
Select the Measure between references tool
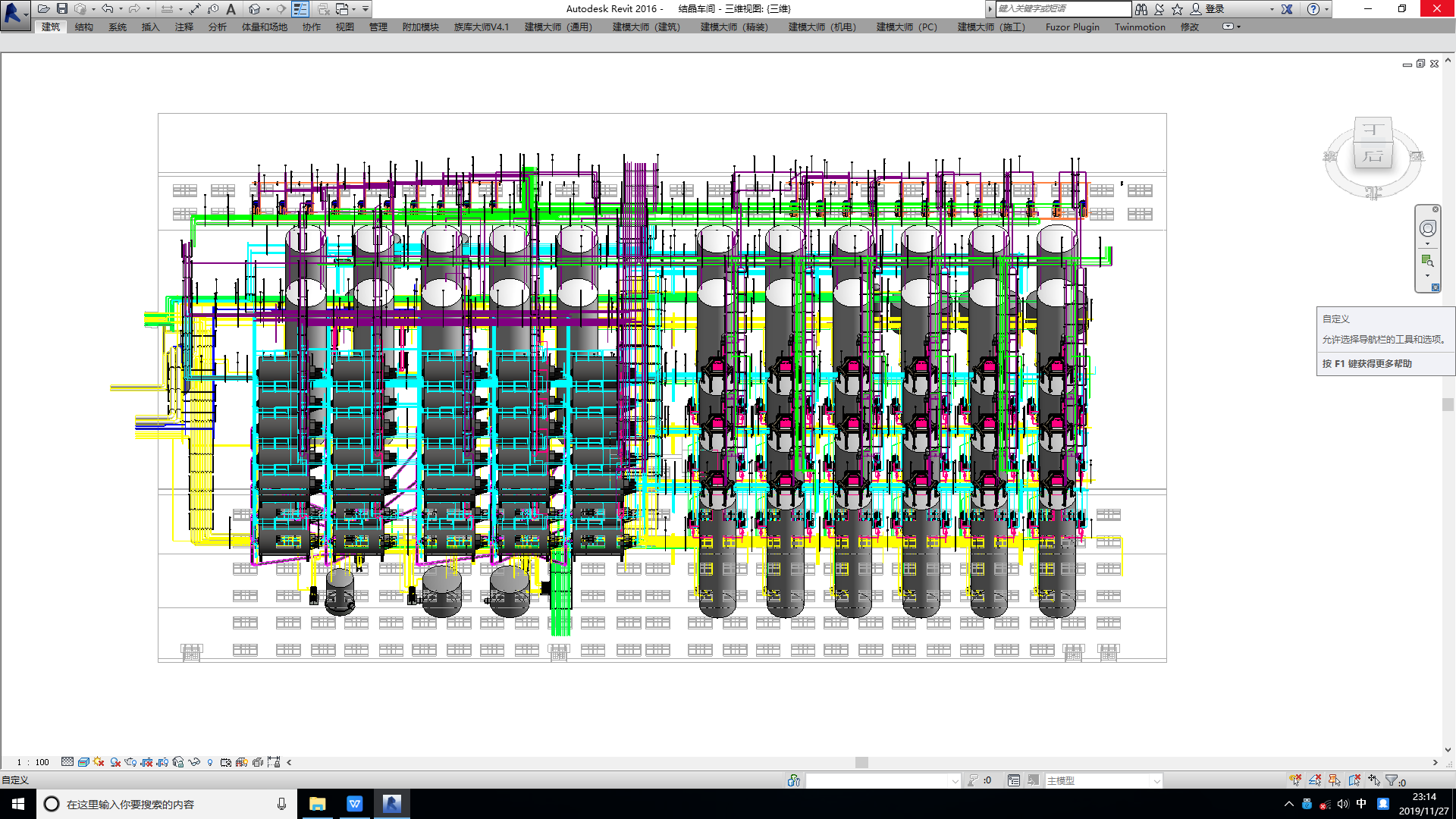pos(168,9)
